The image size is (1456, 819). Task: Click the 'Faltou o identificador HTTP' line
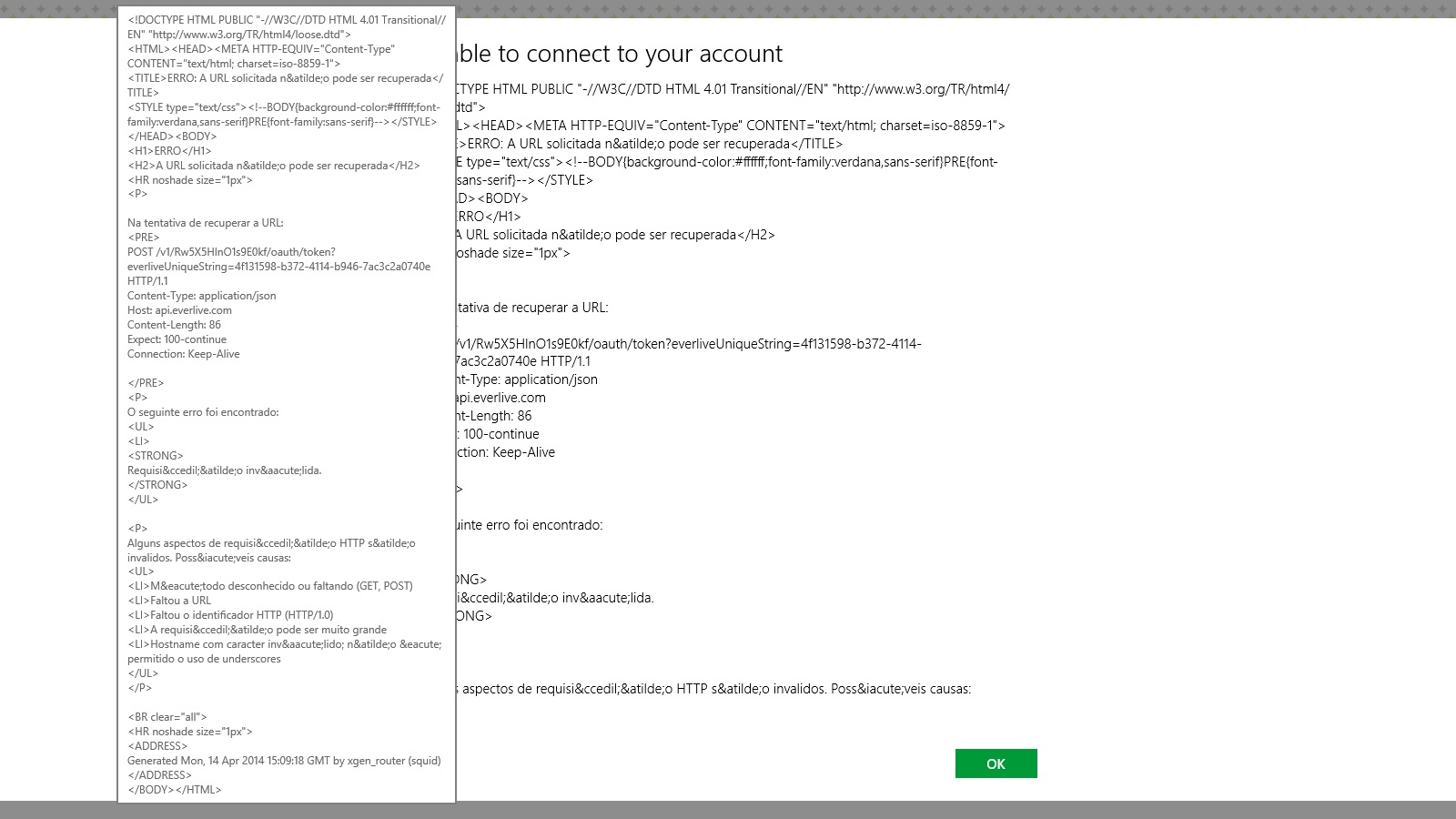[x=231, y=615]
